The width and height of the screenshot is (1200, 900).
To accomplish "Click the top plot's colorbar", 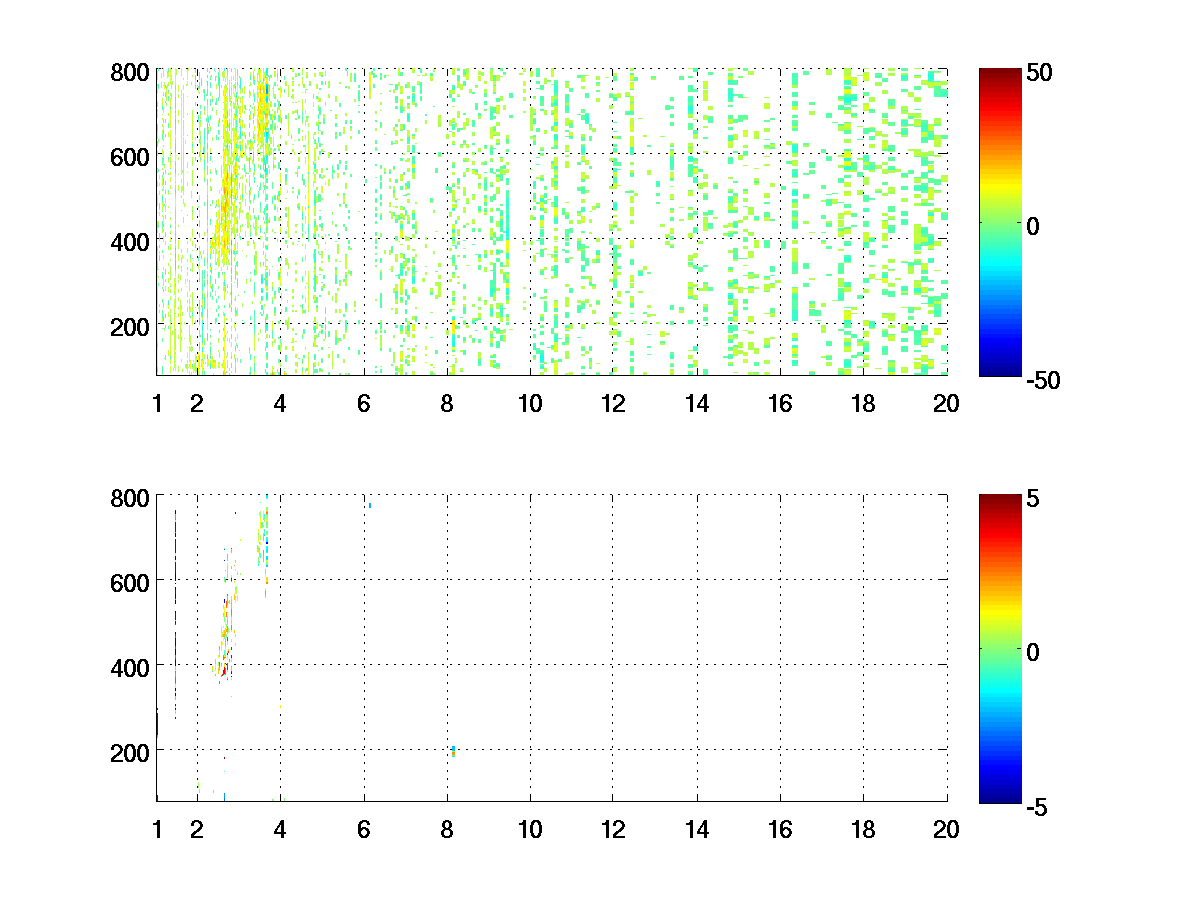I will [1000, 222].
